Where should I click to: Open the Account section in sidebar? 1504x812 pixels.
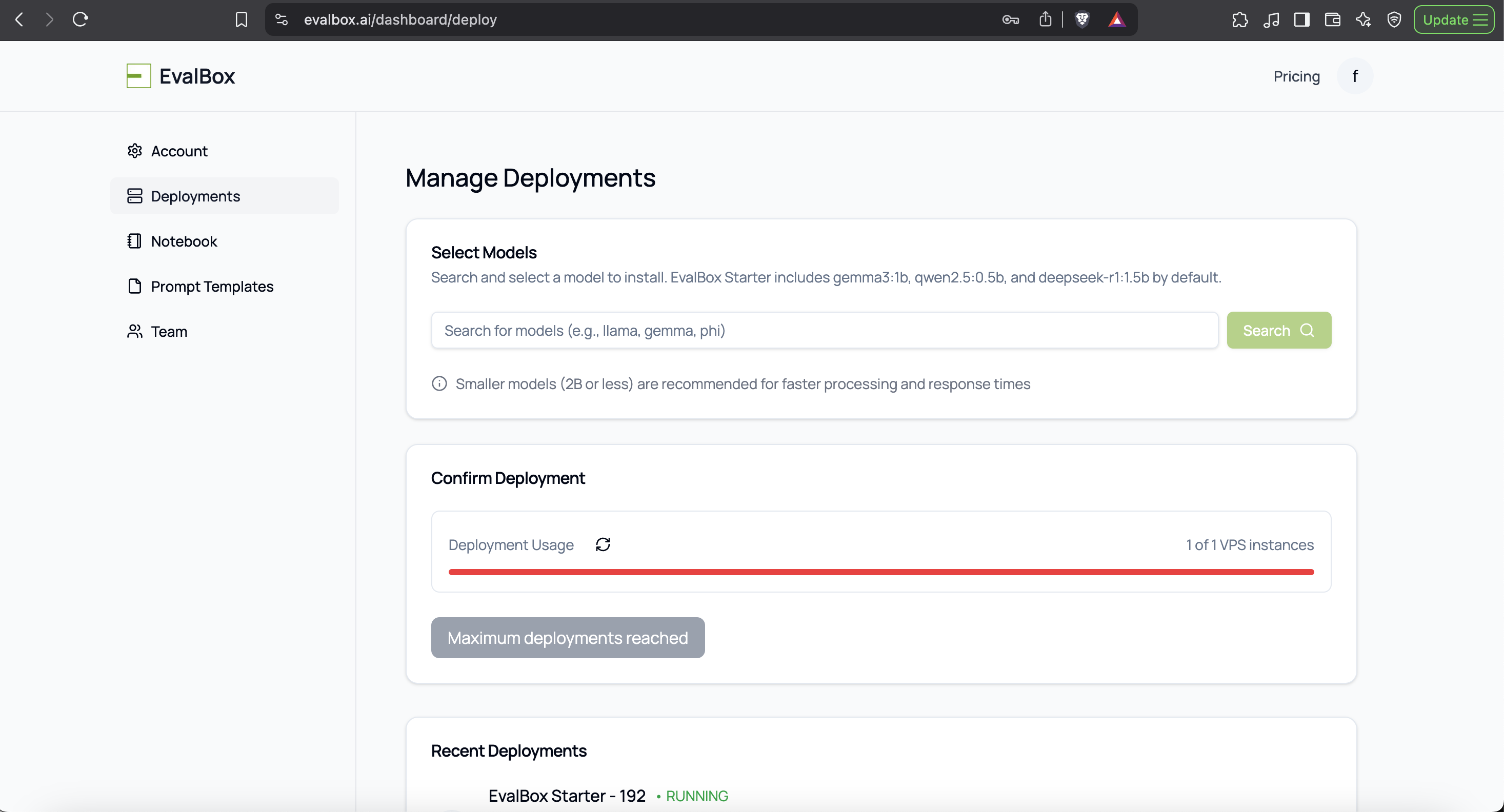(x=224, y=151)
